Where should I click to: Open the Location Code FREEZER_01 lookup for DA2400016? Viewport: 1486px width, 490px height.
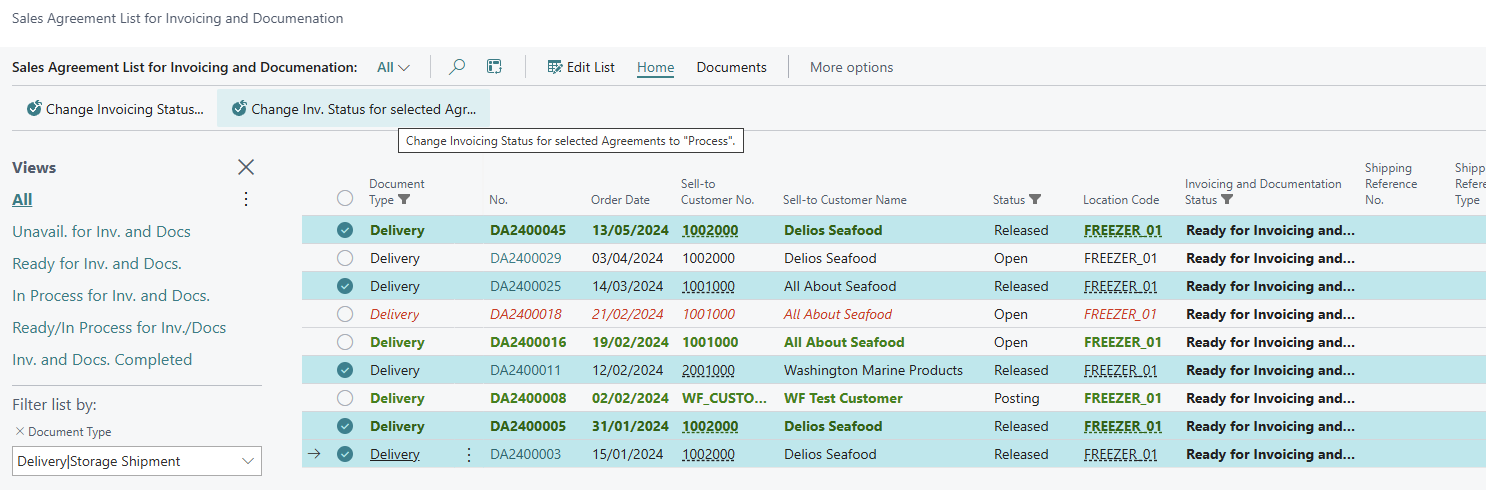(x=1122, y=342)
